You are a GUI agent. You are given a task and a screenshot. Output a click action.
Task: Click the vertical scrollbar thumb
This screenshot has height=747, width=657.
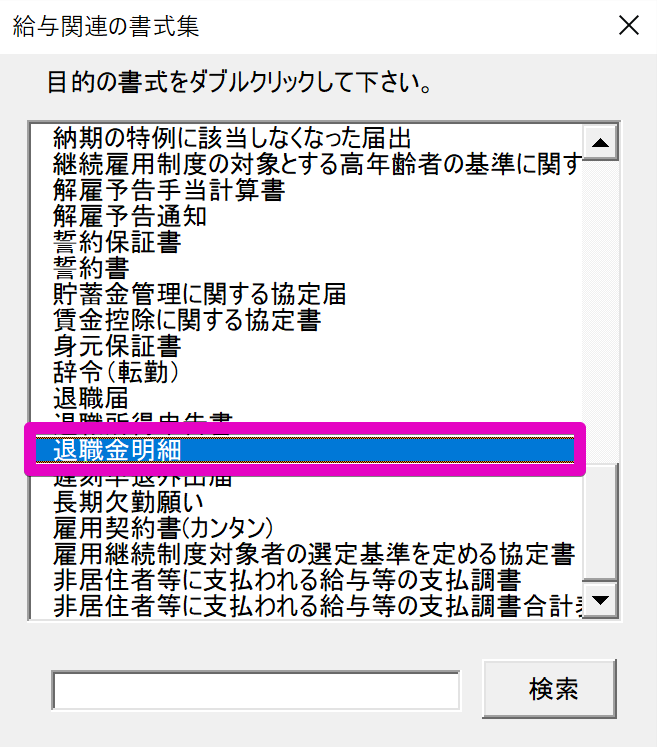click(x=600, y=521)
